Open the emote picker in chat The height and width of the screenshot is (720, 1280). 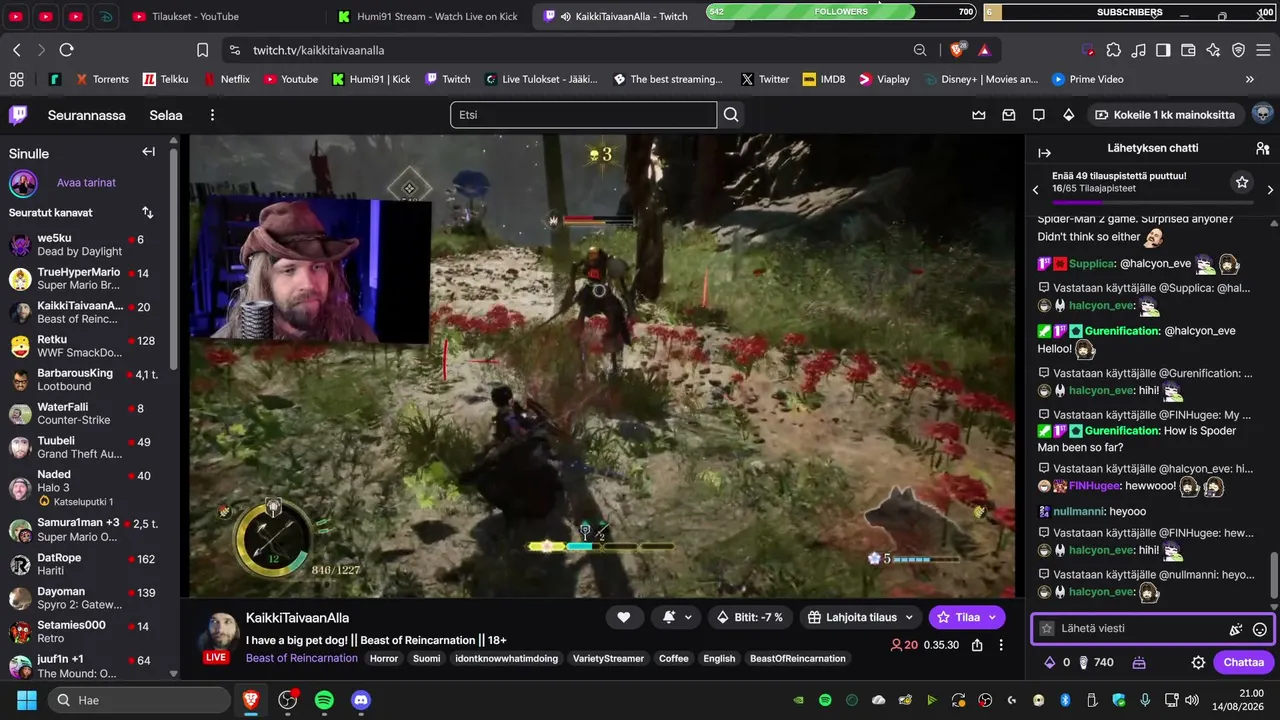[x=1260, y=629]
